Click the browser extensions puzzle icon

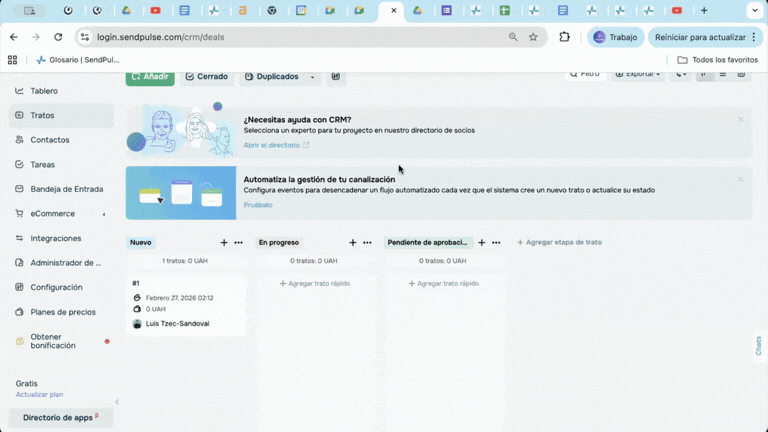[x=564, y=37]
